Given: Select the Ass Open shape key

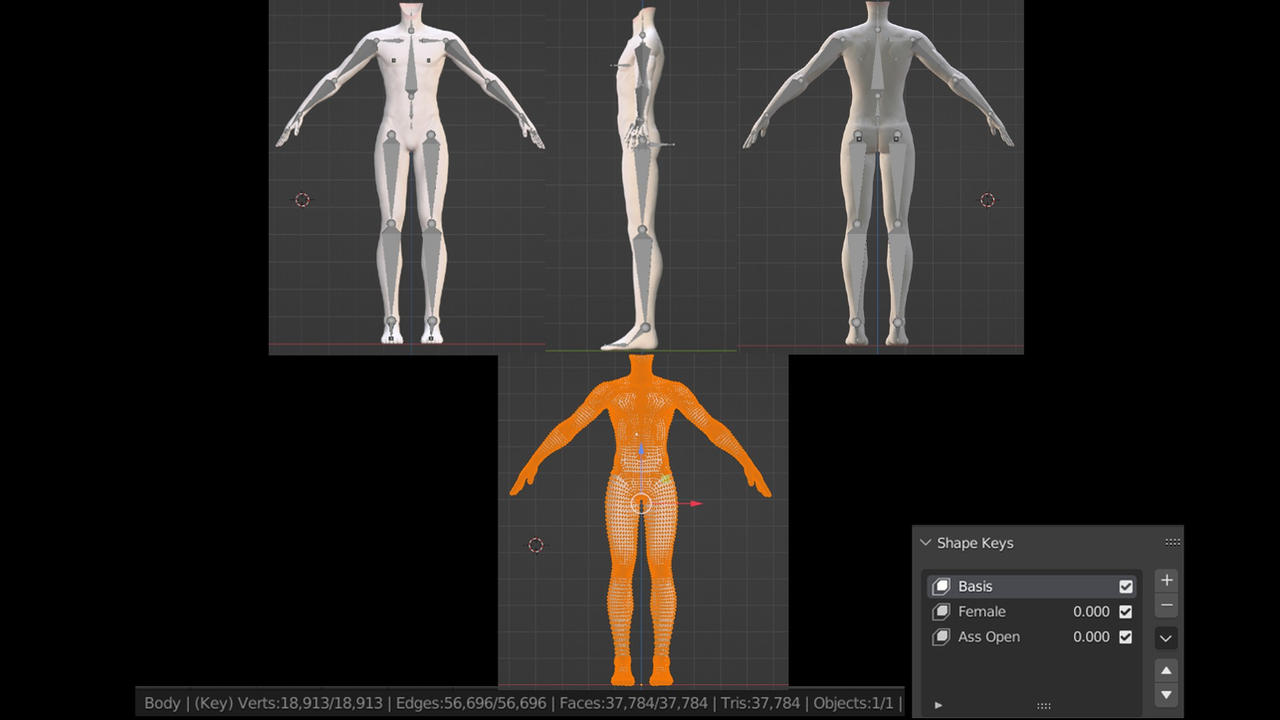Looking at the screenshot, I should pyautogui.click(x=1032, y=637).
